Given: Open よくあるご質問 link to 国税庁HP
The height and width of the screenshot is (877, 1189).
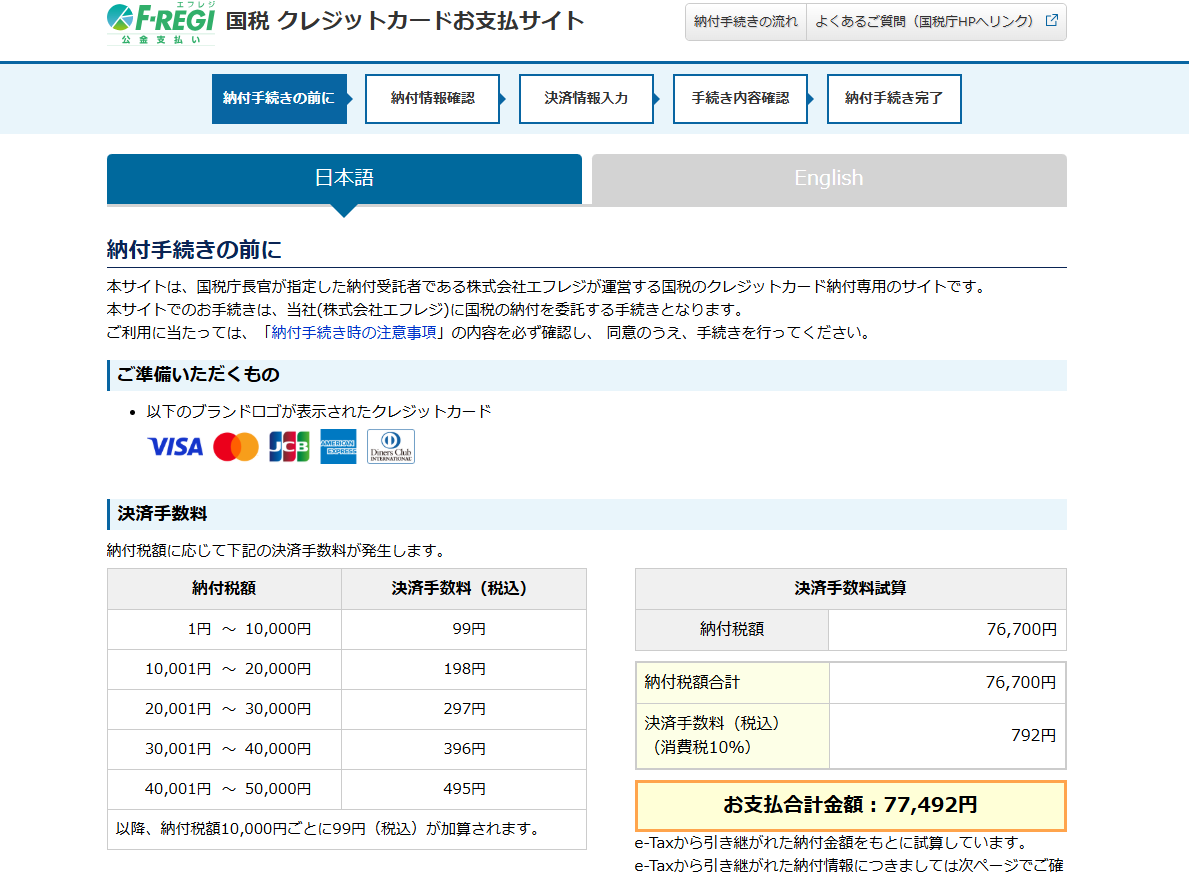Looking at the screenshot, I should [925, 21].
